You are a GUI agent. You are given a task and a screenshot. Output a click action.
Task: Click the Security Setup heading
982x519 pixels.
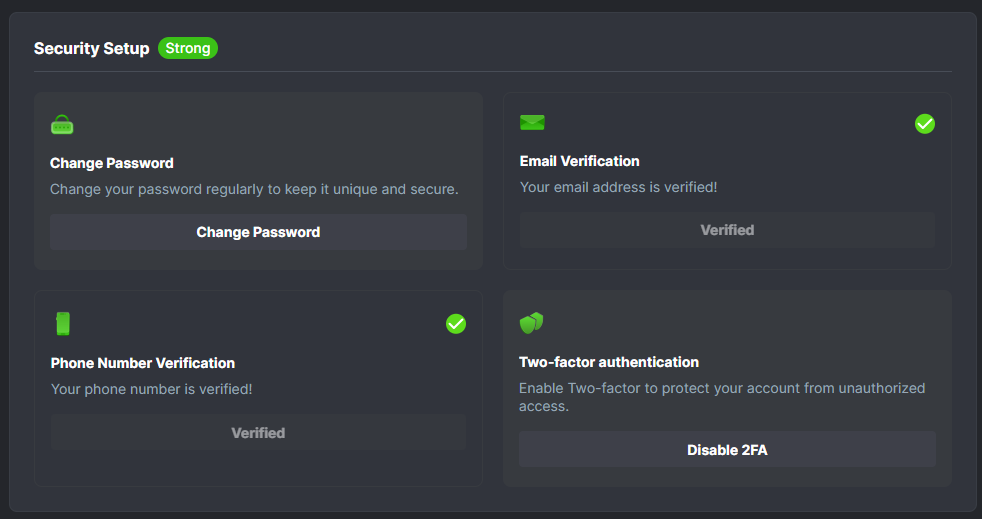[92, 48]
